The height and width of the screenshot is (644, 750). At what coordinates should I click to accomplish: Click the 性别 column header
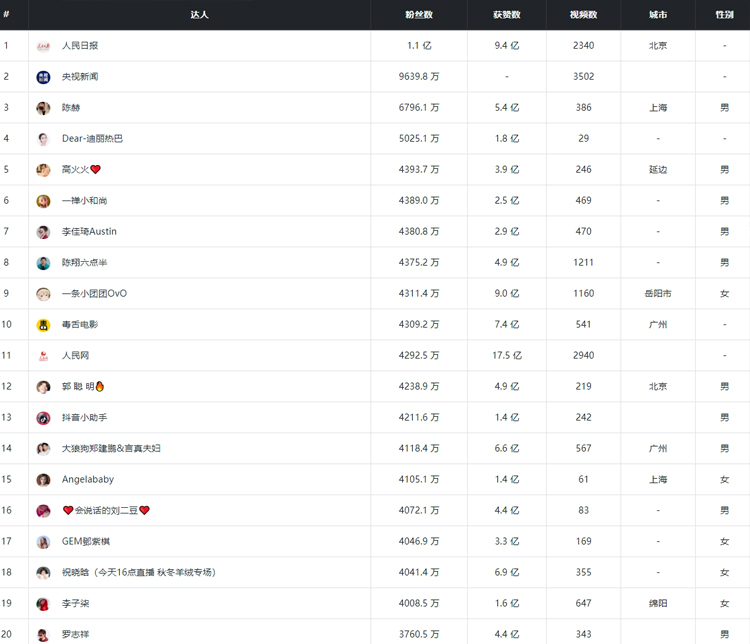[x=725, y=15]
